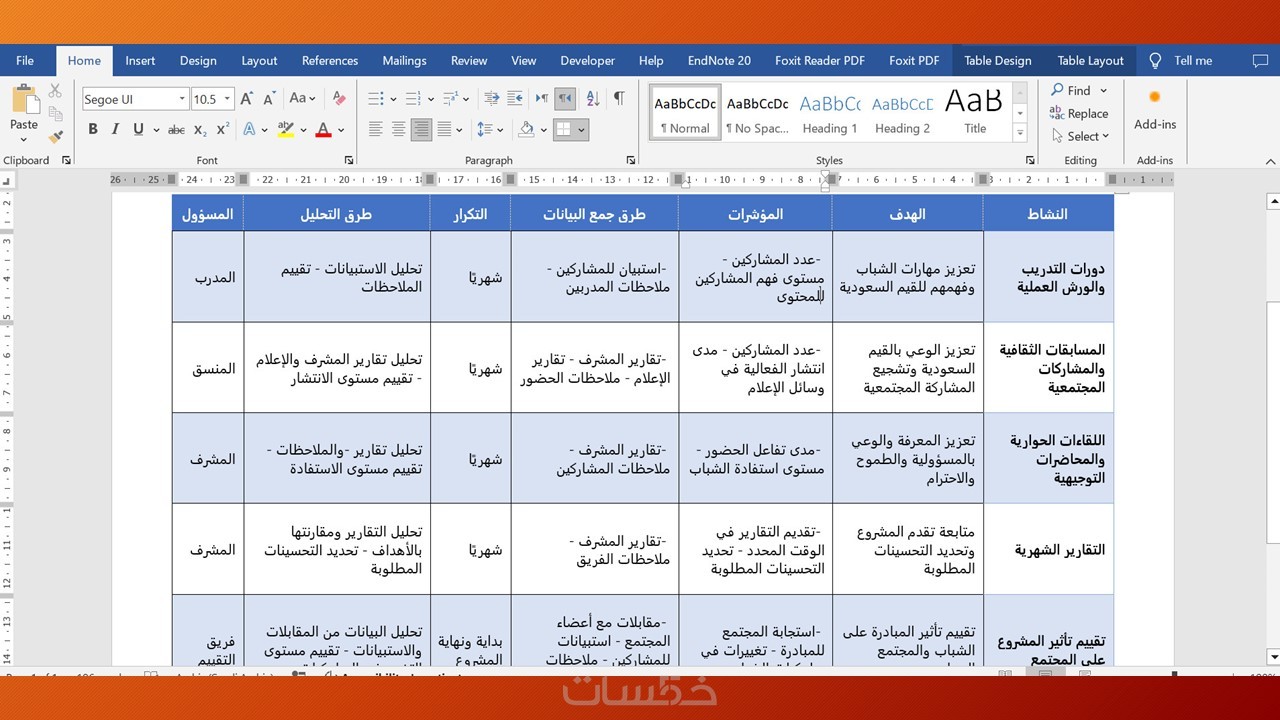Apply Title style

click(975, 112)
